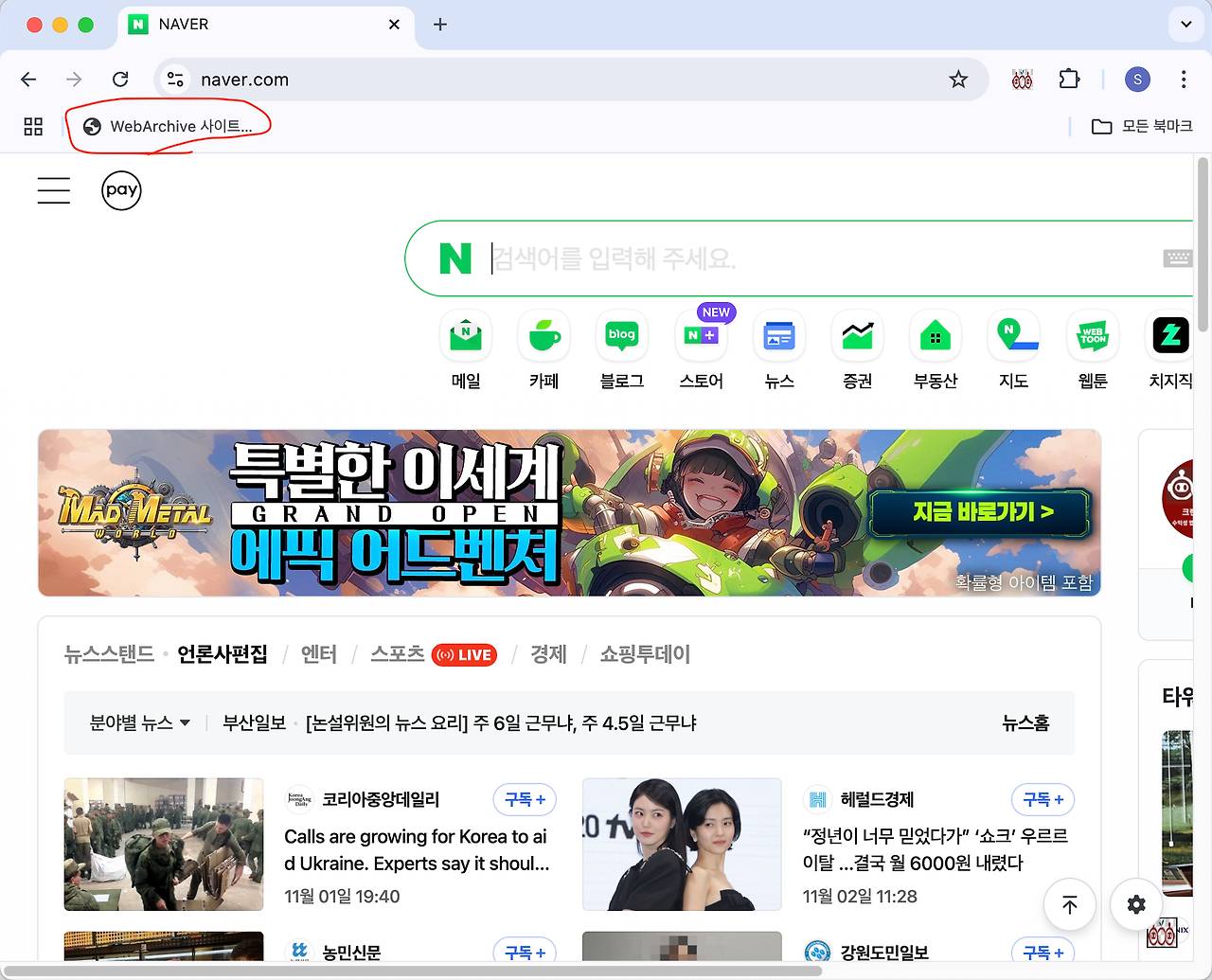The height and width of the screenshot is (980, 1212).
Task: Click the page settings gear icon
Action: (1136, 904)
